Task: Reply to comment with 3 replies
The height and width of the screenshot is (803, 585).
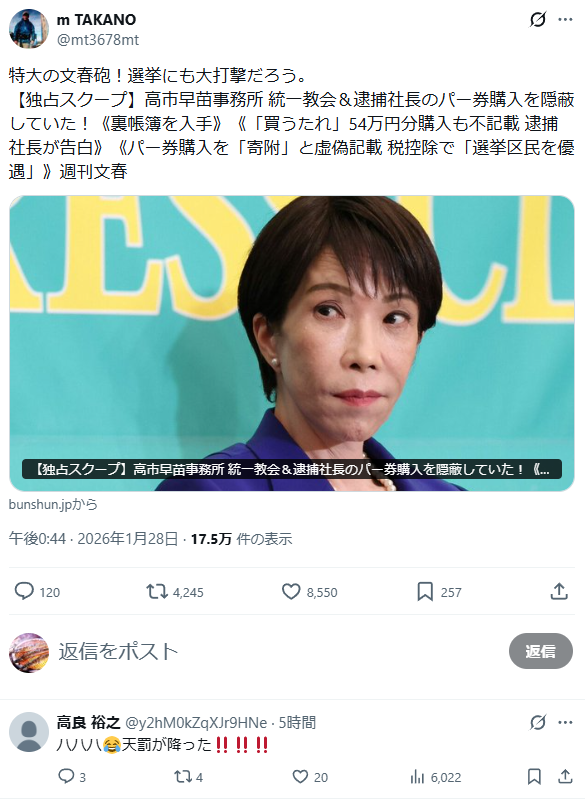Action: click(72, 777)
